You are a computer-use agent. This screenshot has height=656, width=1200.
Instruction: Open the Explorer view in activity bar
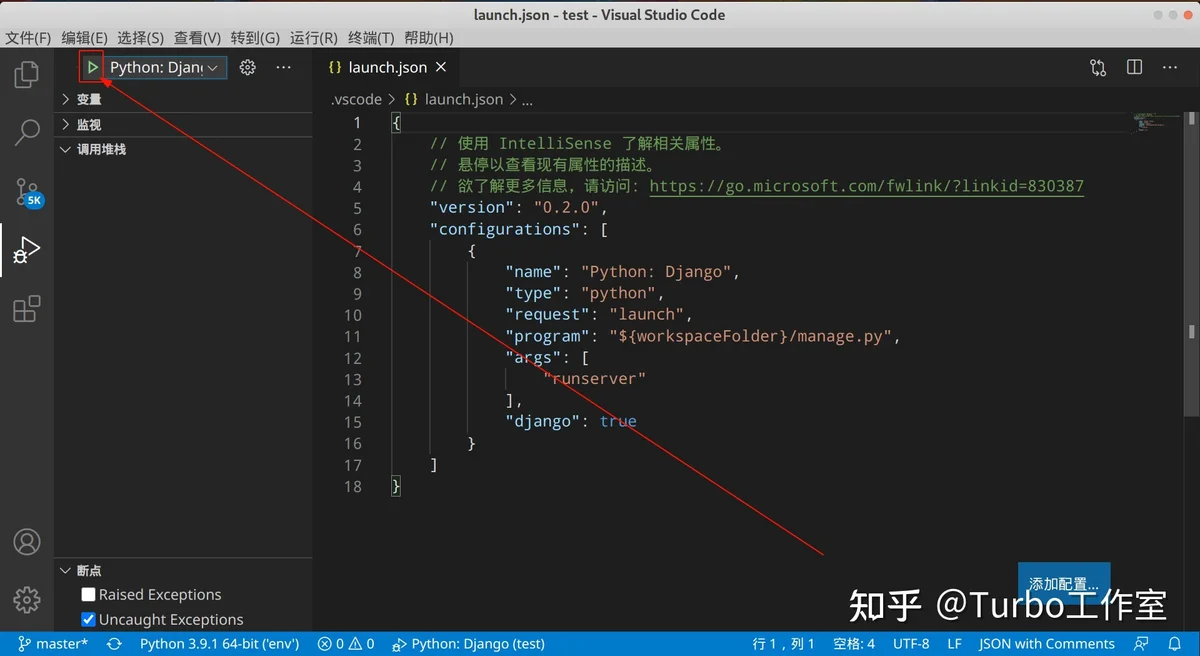pos(27,75)
